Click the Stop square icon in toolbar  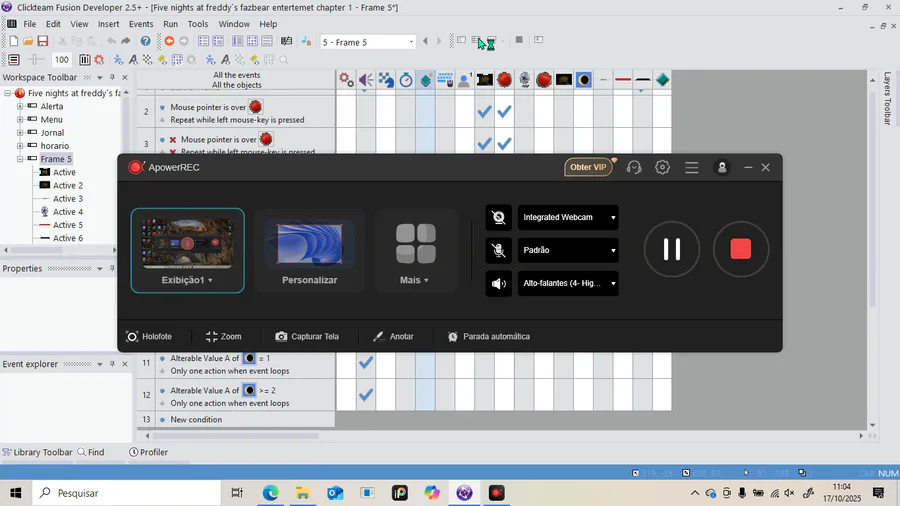[x=519, y=40]
